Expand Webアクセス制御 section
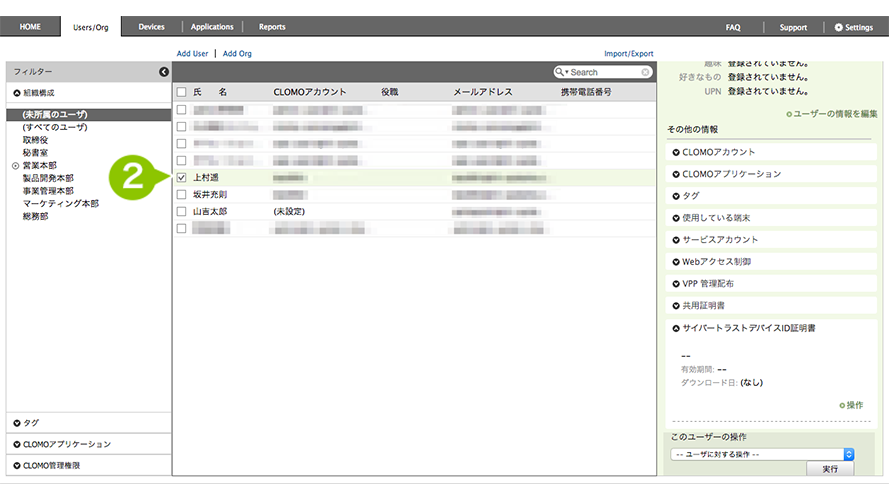889x500 pixels. [676, 262]
